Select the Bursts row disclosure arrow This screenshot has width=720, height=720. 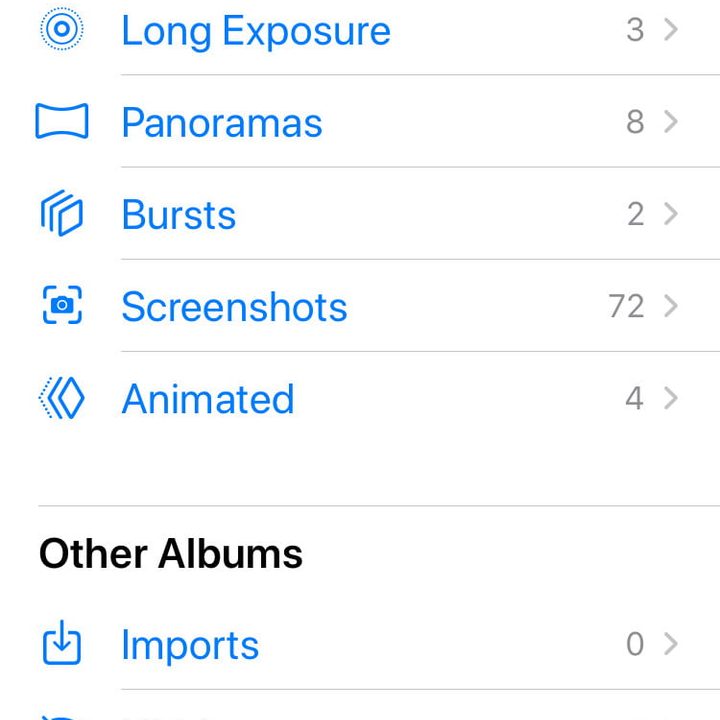671,214
